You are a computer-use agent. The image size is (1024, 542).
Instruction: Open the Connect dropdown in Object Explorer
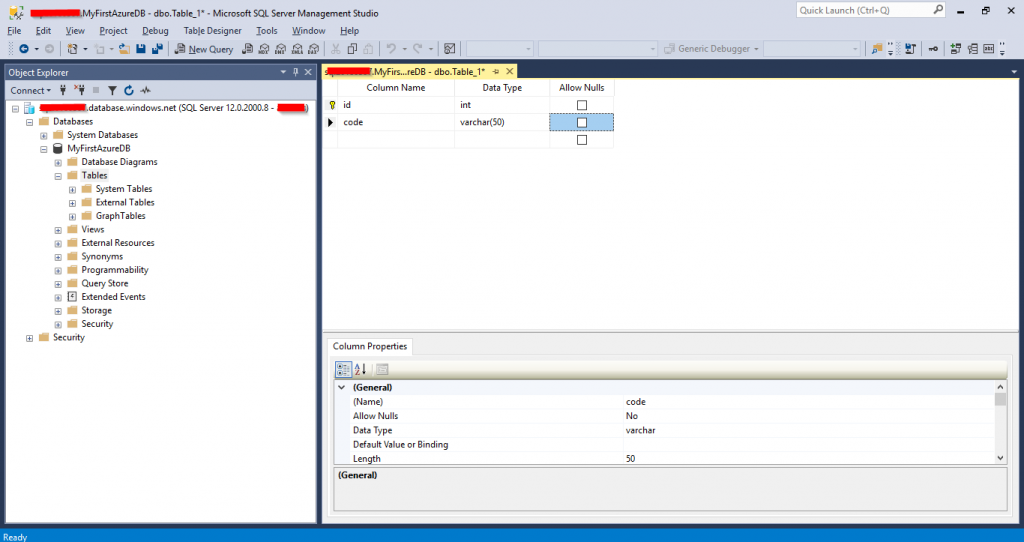pyautogui.click(x=30, y=90)
